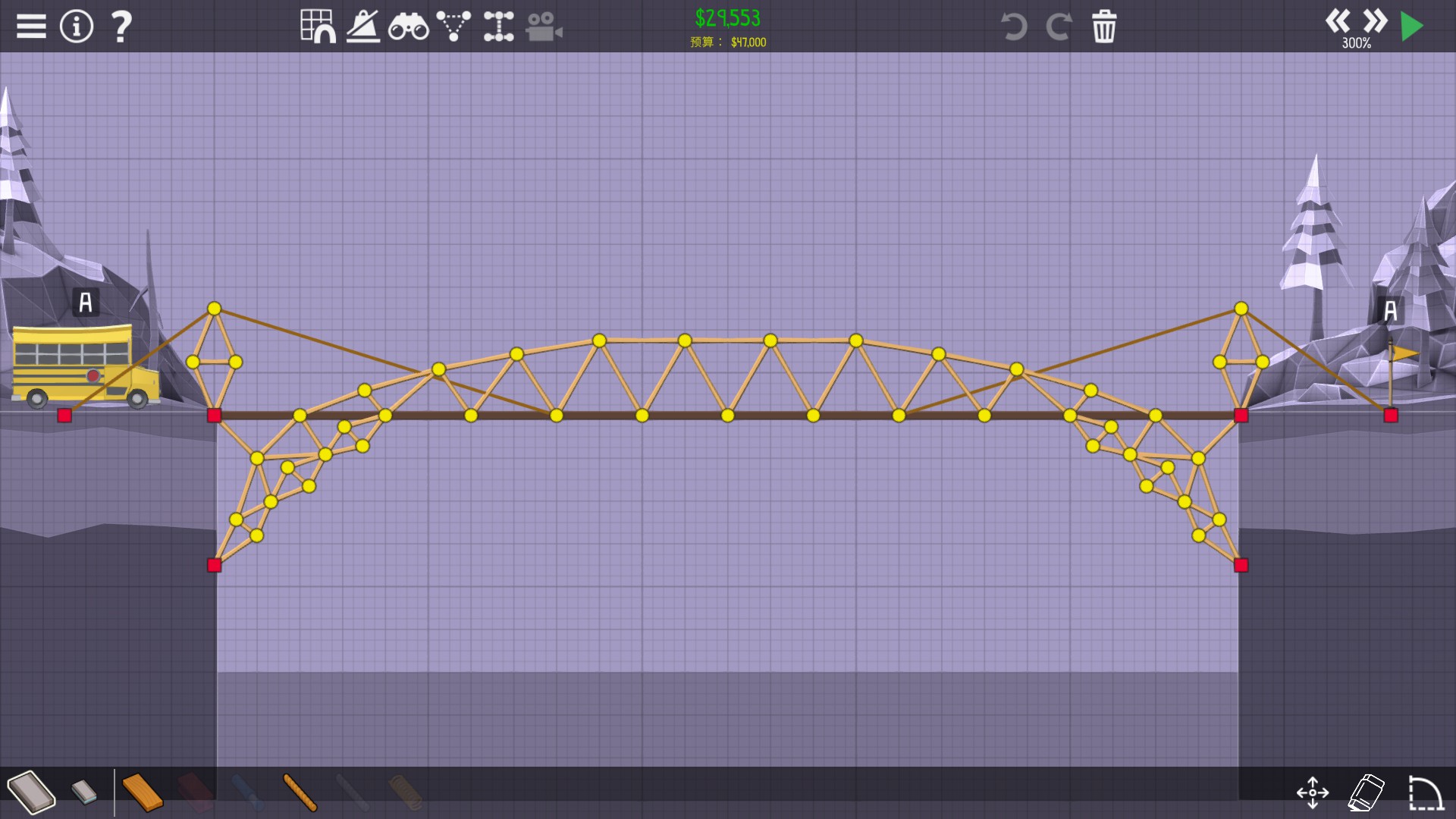Undo the last bridge edit
The height and width of the screenshot is (819, 1456).
1013,27
